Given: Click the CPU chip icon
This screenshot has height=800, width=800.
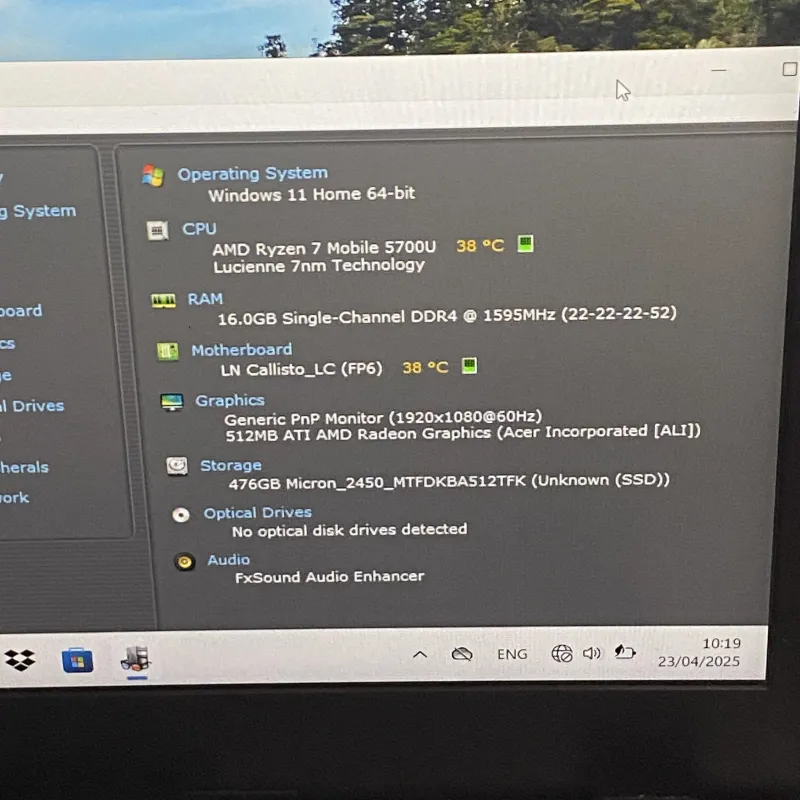Looking at the screenshot, I should pyautogui.click(x=158, y=231).
